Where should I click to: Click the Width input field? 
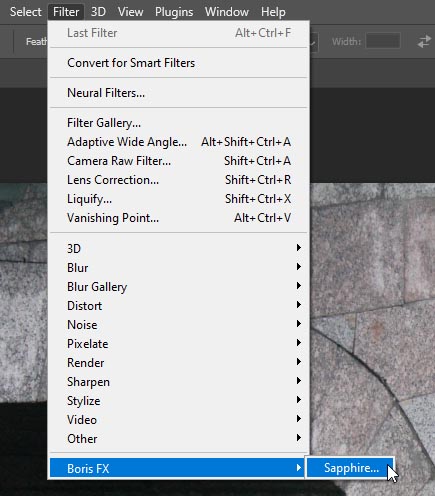pos(383,41)
